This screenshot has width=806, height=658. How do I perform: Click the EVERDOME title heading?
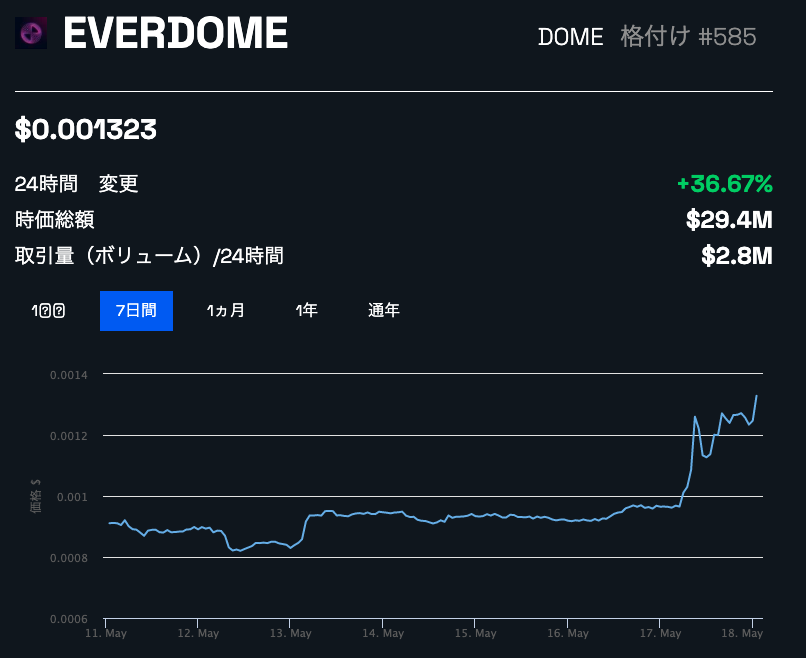[x=175, y=33]
